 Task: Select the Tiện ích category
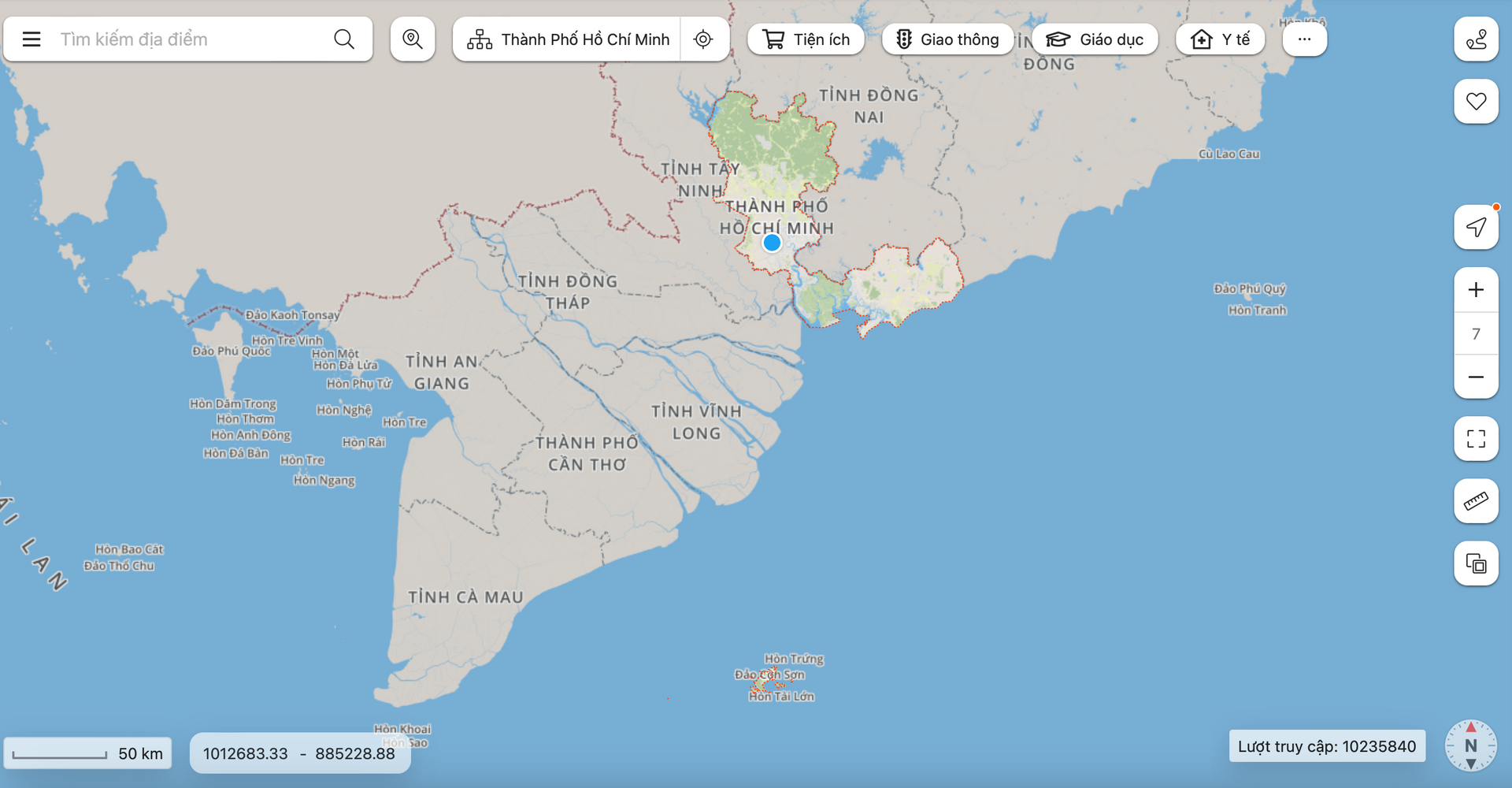(x=806, y=39)
